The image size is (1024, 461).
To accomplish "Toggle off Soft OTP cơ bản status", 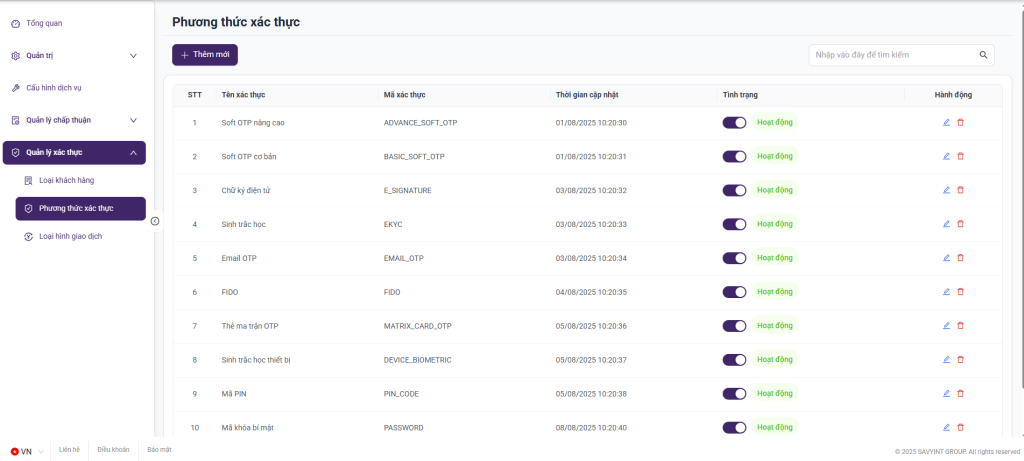I will [734, 156].
